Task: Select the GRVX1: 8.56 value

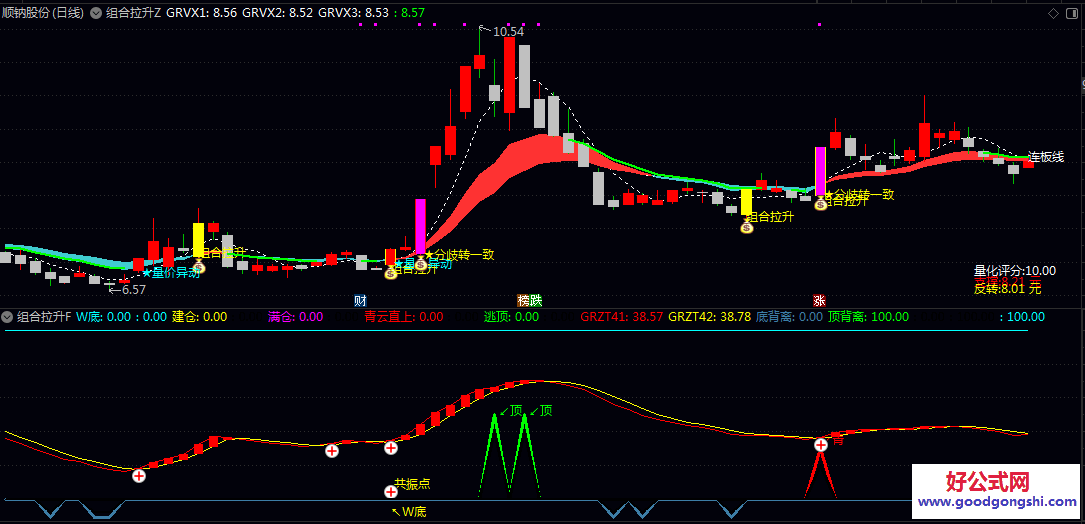Action: click(201, 12)
